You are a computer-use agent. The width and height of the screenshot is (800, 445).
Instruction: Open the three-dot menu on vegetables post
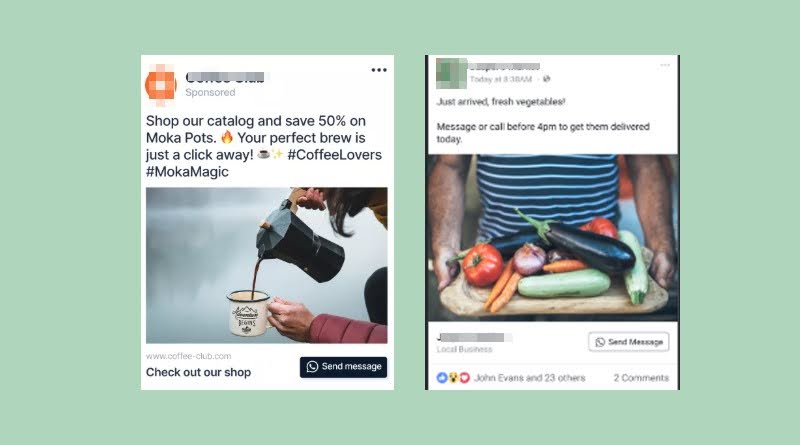[x=665, y=65]
